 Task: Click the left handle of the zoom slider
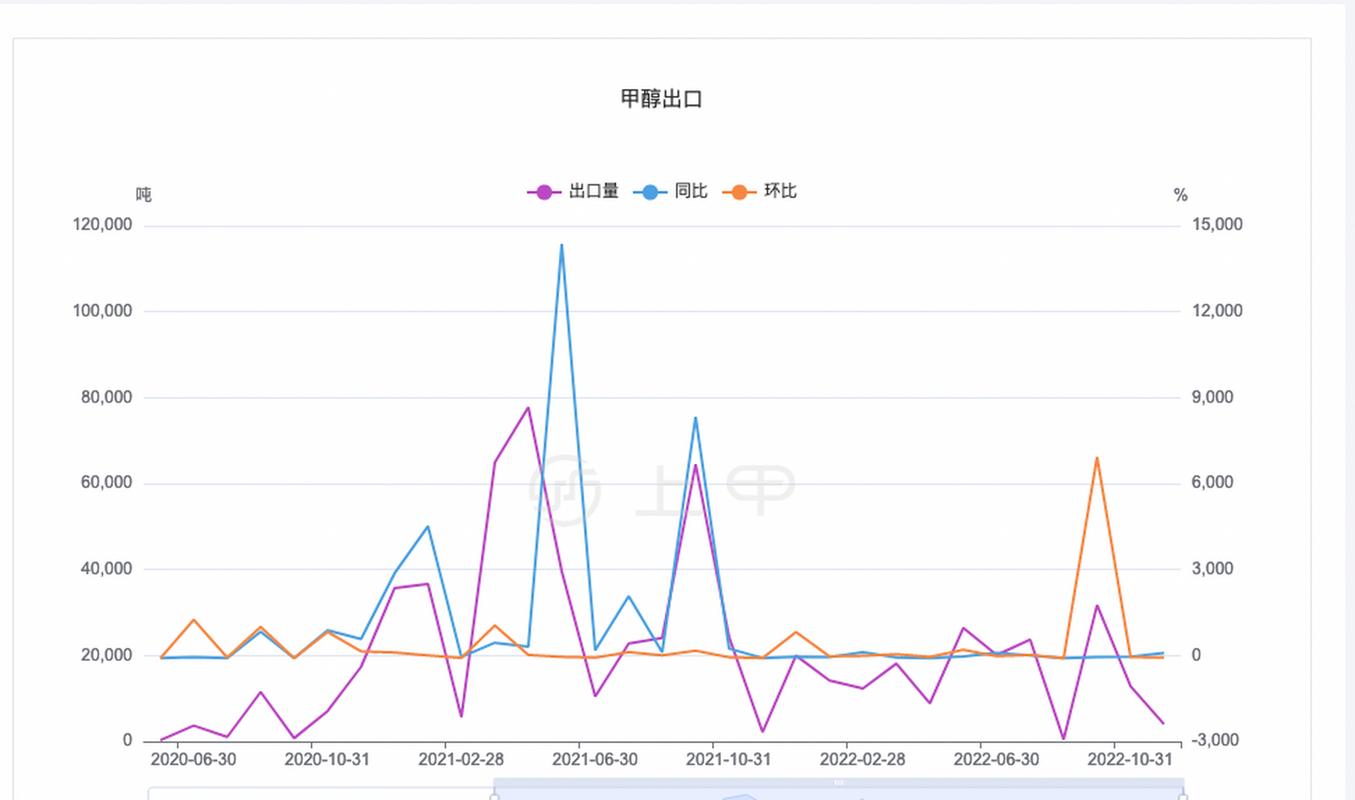(x=494, y=795)
